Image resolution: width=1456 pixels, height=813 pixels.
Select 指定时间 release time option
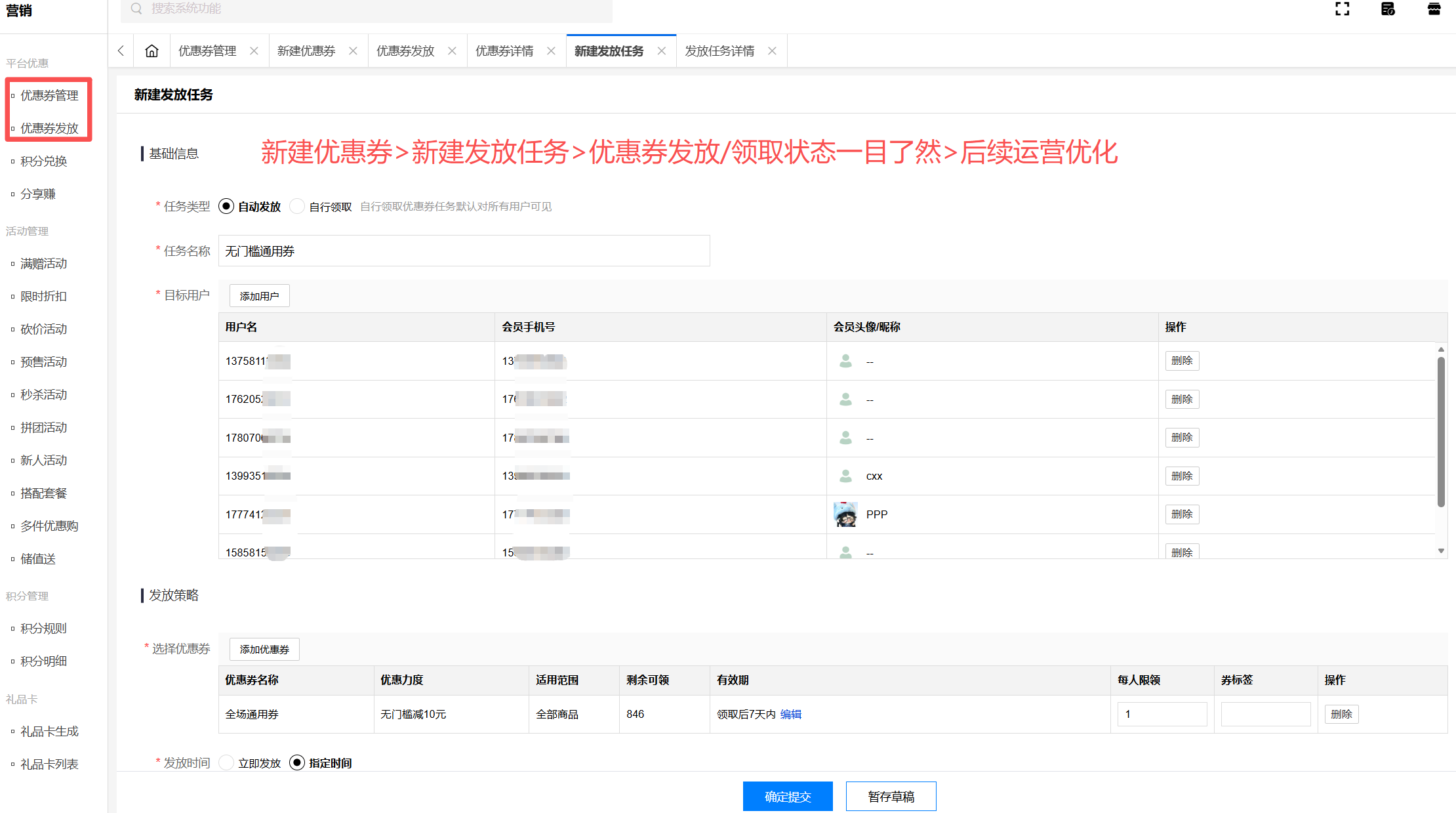[x=297, y=762]
